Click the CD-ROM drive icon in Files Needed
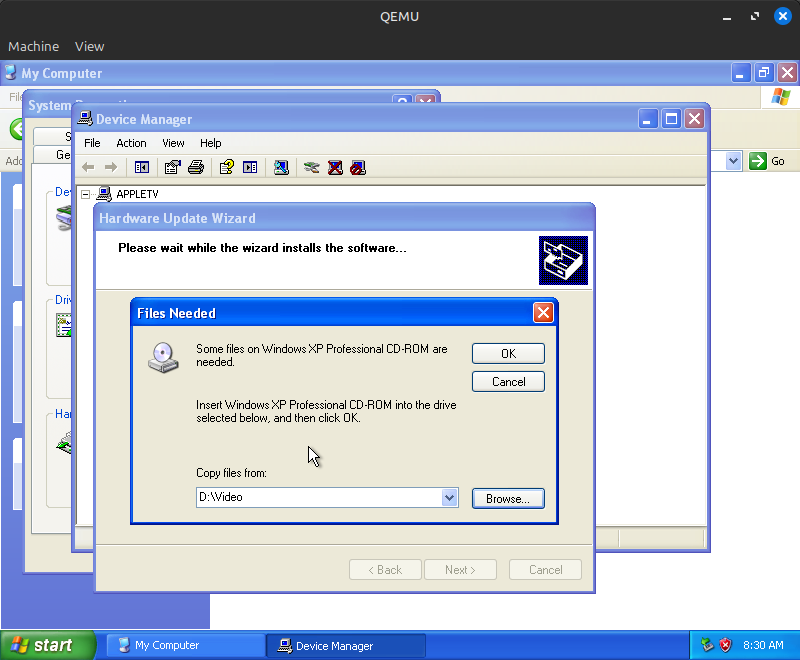The height and width of the screenshot is (660, 800). point(163,358)
